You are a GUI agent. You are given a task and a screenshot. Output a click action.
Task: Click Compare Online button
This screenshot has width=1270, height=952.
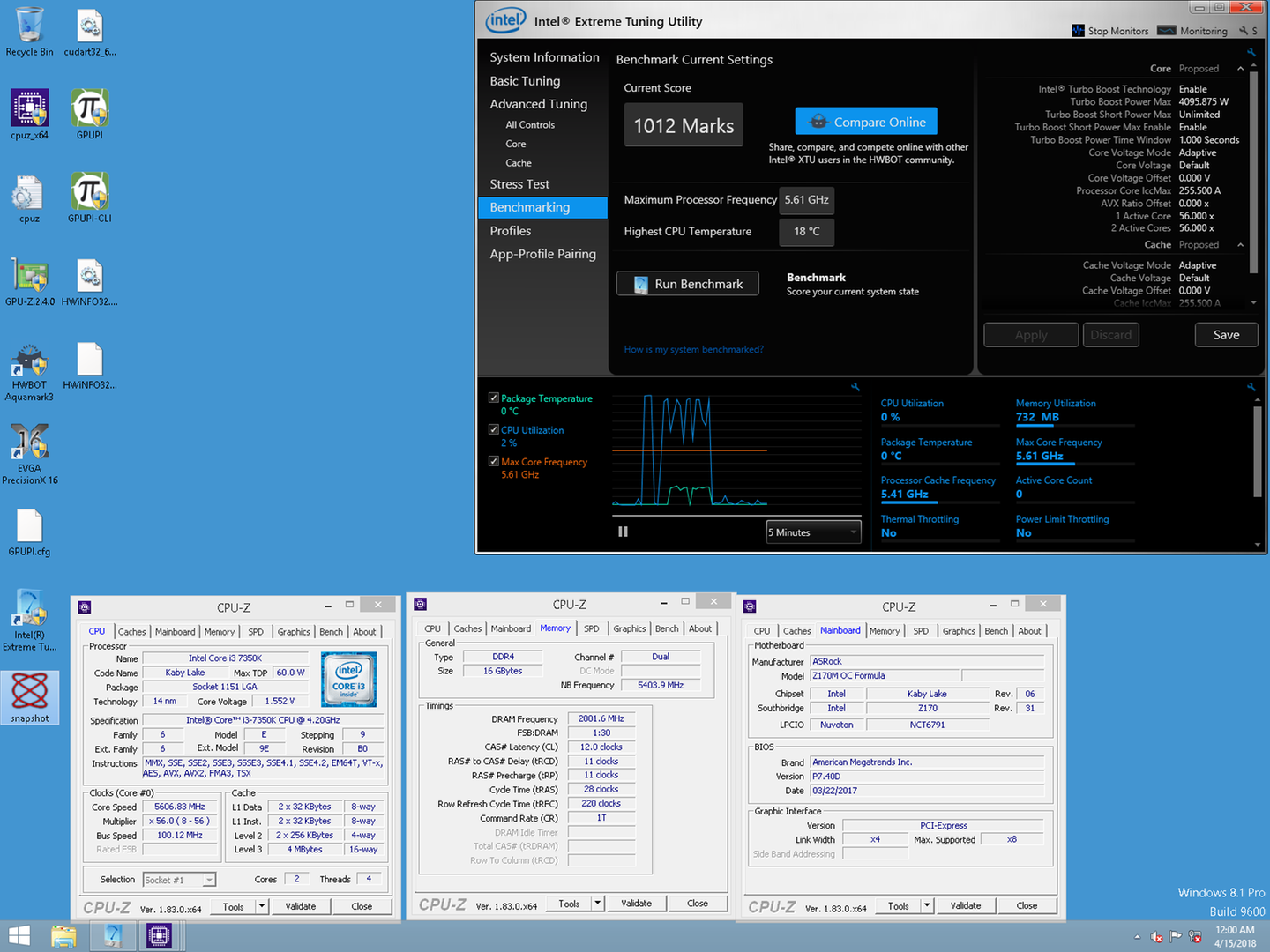pyautogui.click(x=866, y=122)
